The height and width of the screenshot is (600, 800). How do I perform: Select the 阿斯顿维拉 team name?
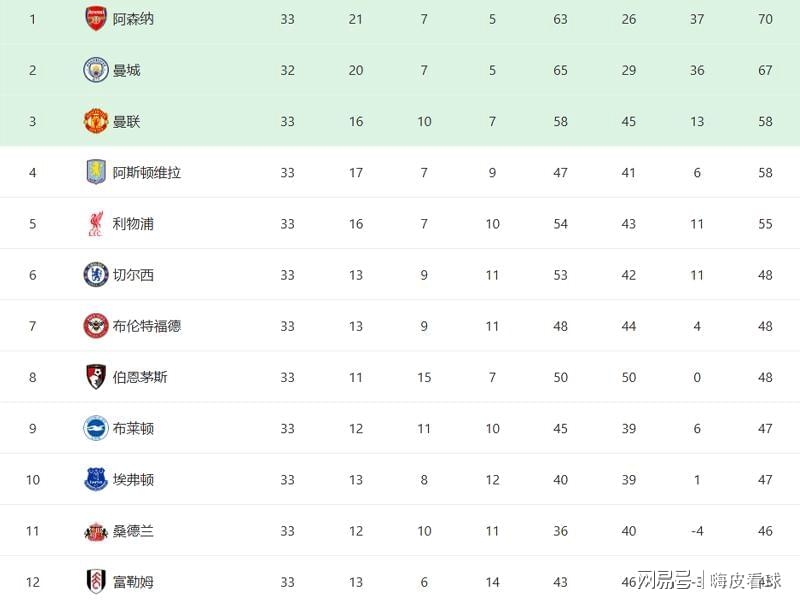coord(147,173)
